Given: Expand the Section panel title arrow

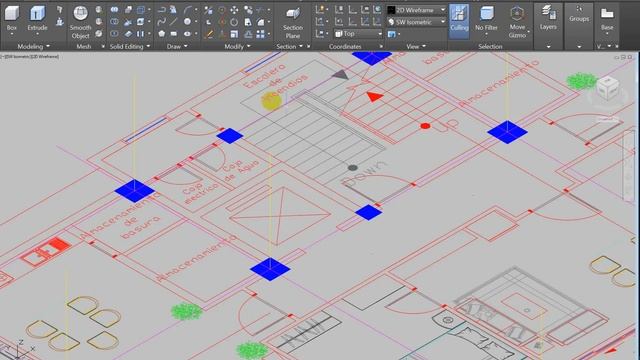Looking at the screenshot, I should [x=301, y=47].
